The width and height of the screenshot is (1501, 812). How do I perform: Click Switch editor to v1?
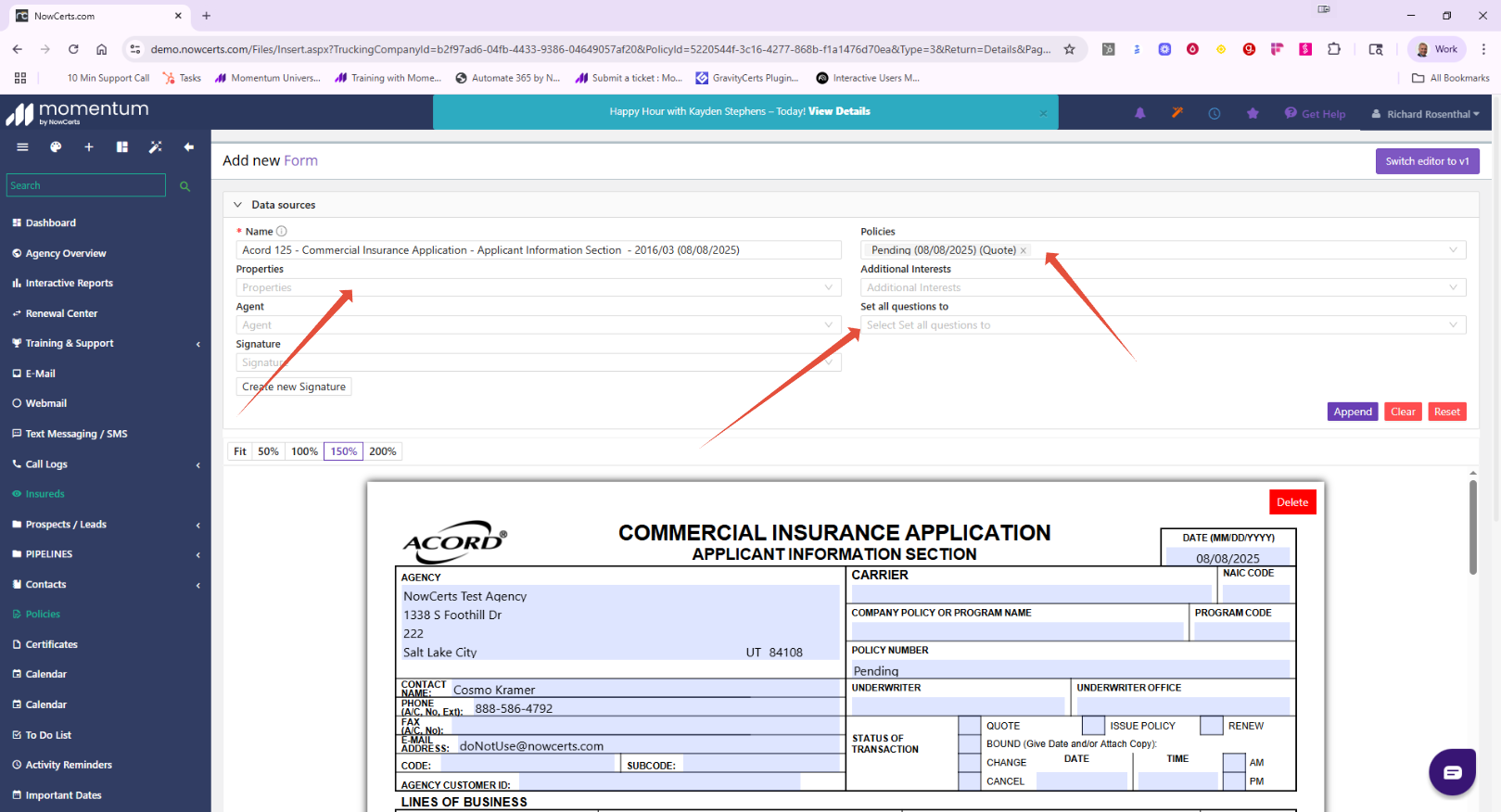[x=1428, y=161]
